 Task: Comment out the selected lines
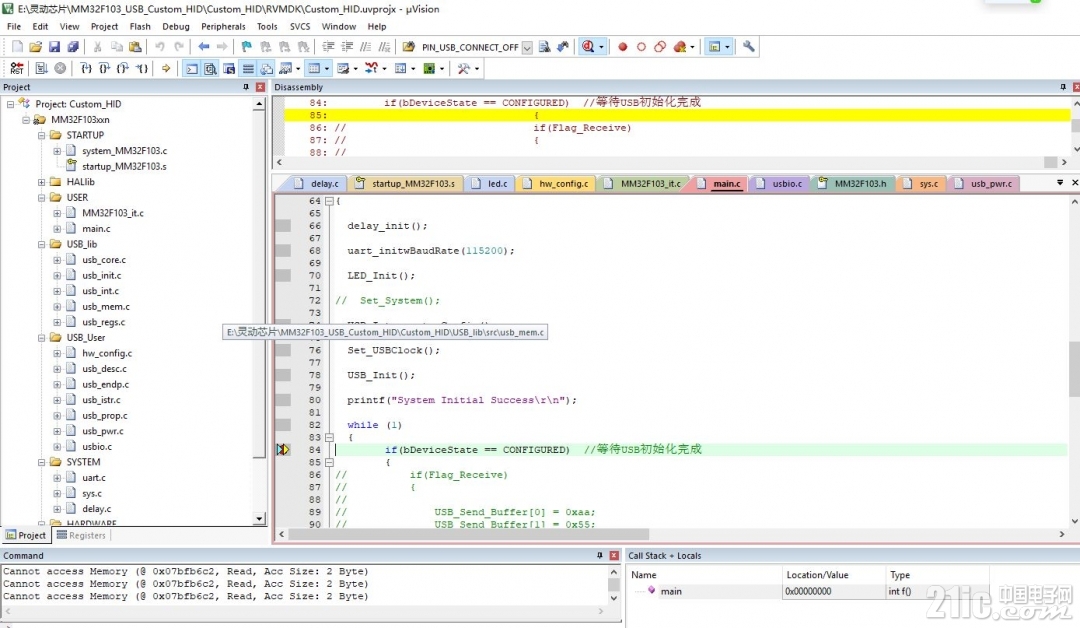click(366, 47)
